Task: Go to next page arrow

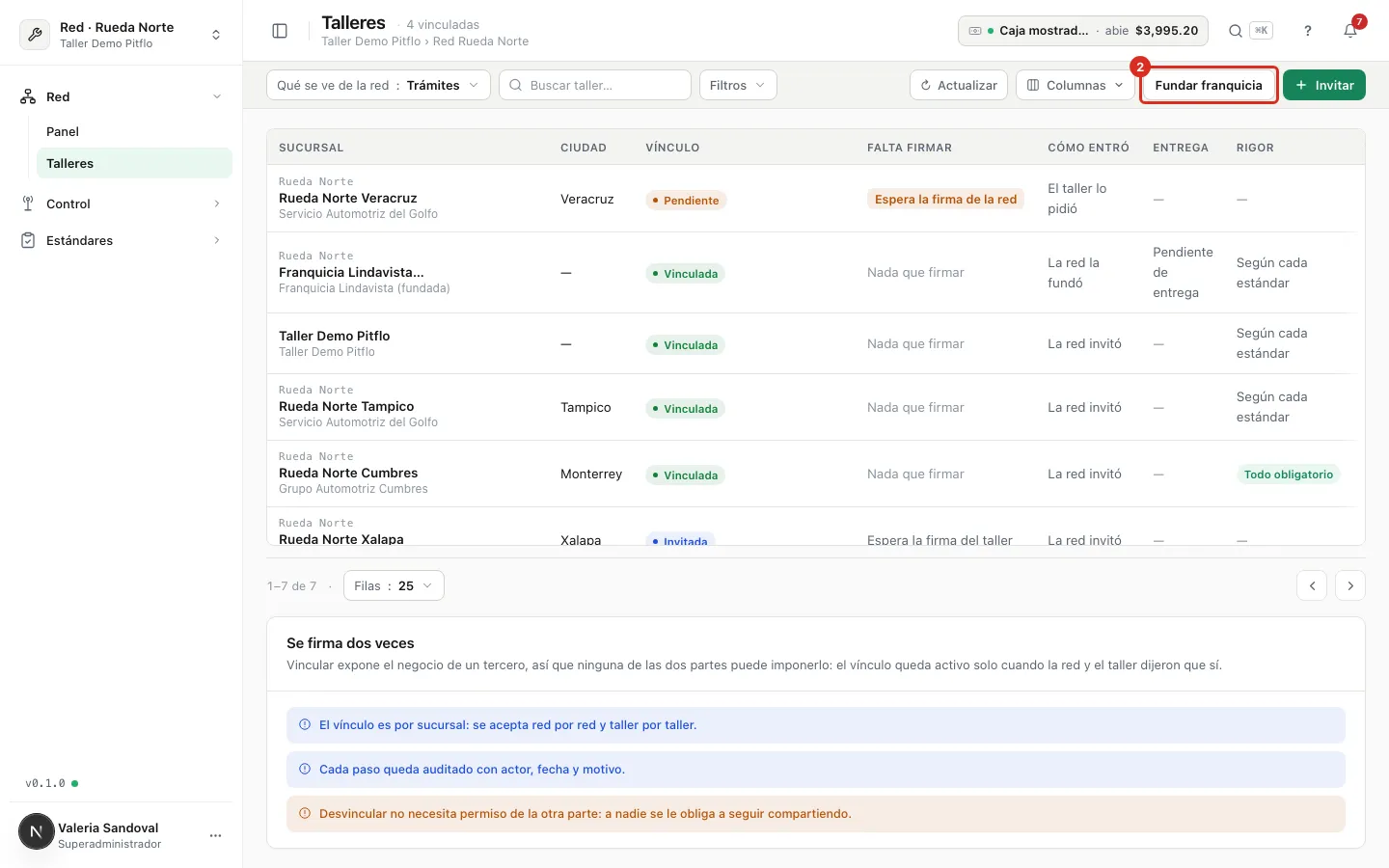Action: tap(1350, 585)
